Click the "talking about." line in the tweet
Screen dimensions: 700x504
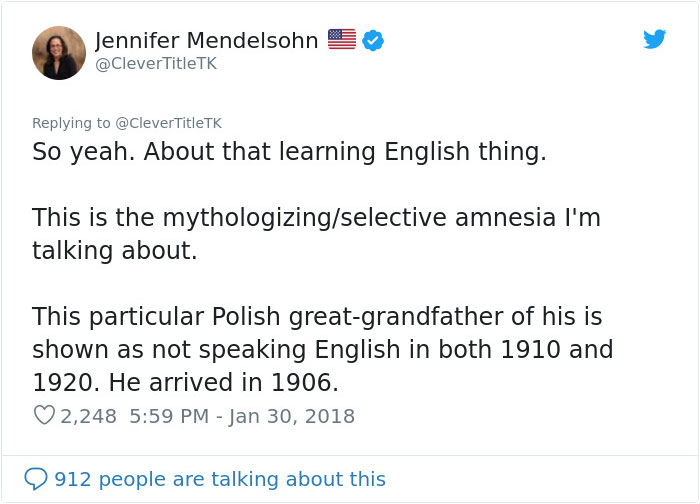pos(114,250)
